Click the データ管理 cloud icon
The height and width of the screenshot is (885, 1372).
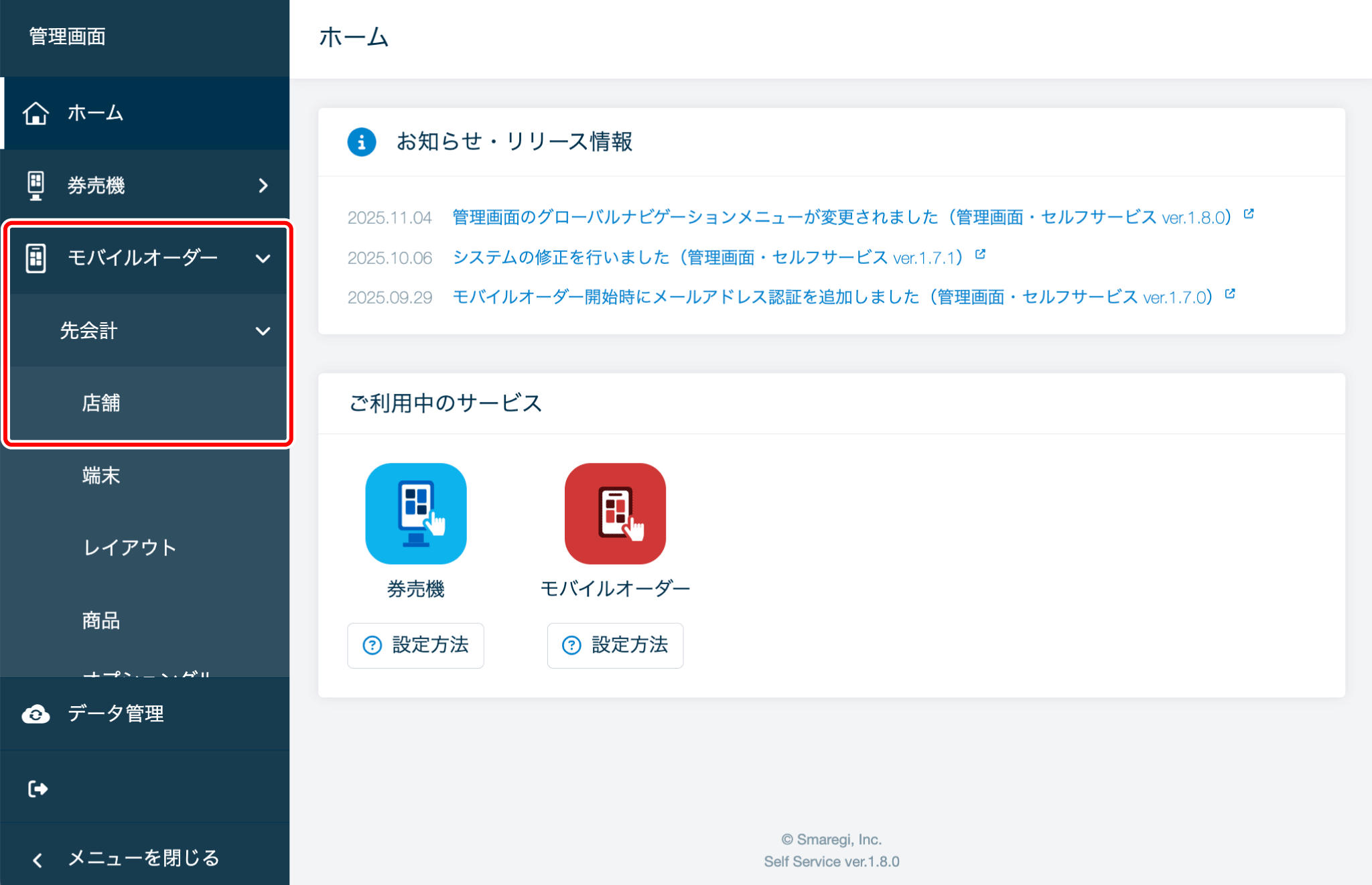(36, 714)
